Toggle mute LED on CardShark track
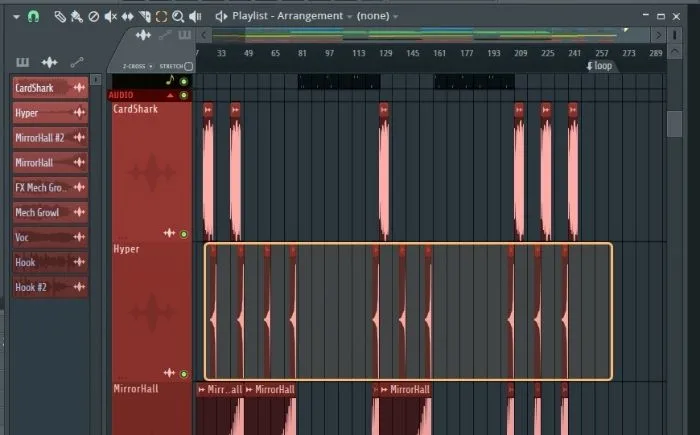Image resolution: width=700 pixels, height=435 pixels. click(x=183, y=234)
